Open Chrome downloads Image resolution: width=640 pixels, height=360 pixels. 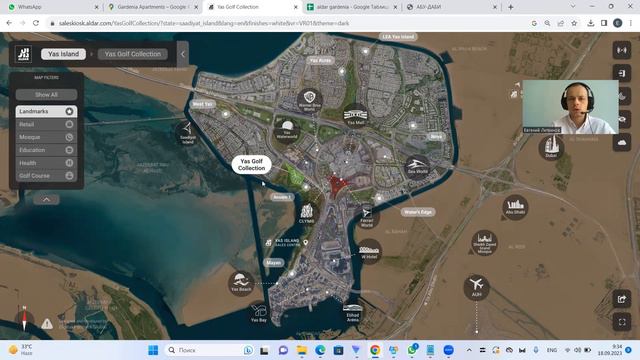tap(590, 23)
